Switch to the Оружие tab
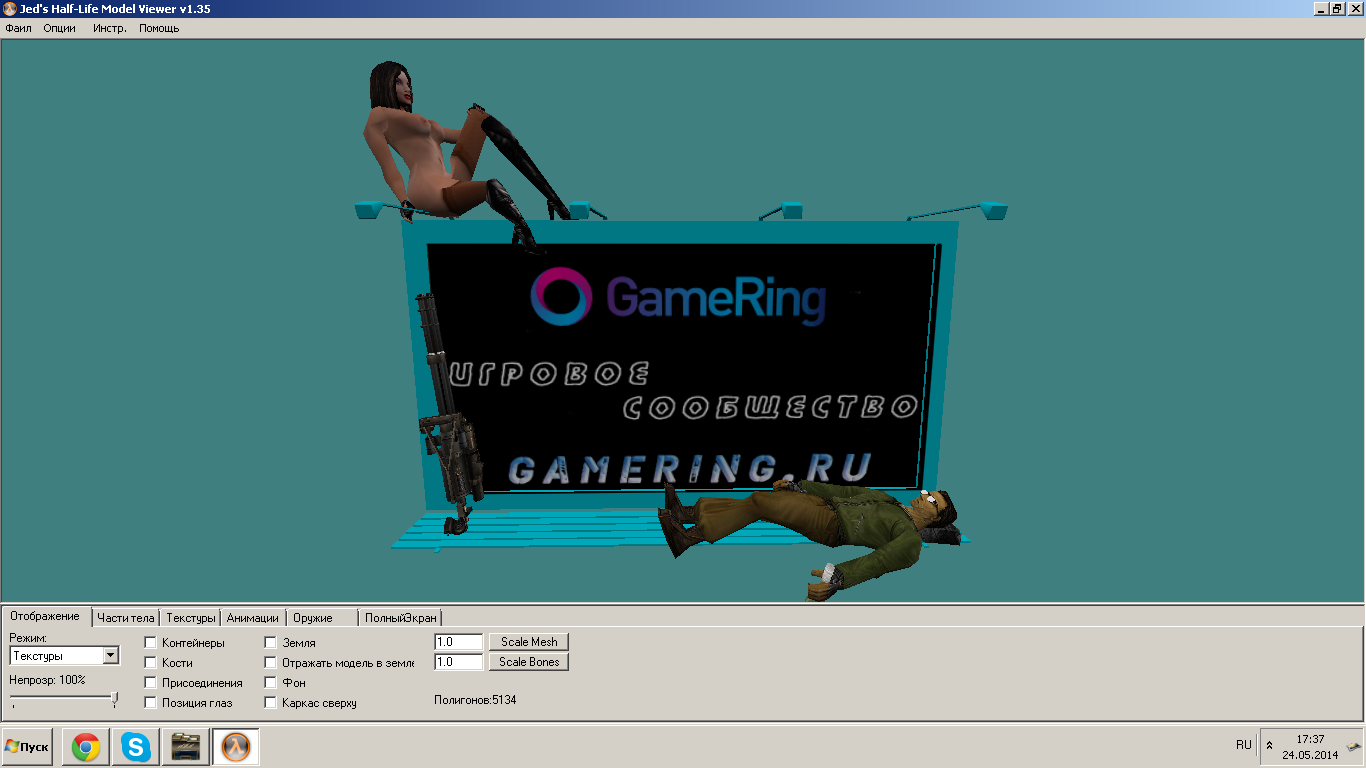 (x=322, y=618)
